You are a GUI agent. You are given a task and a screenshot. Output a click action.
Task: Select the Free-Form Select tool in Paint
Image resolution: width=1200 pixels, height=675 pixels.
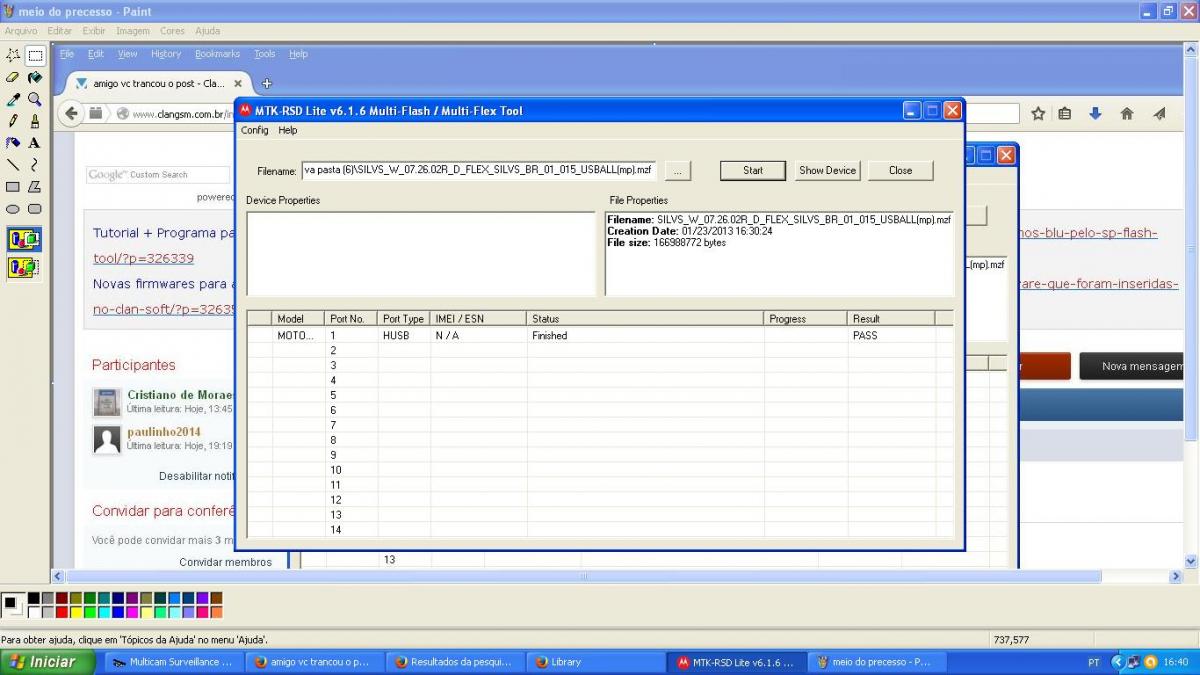click(x=13, y=56)
